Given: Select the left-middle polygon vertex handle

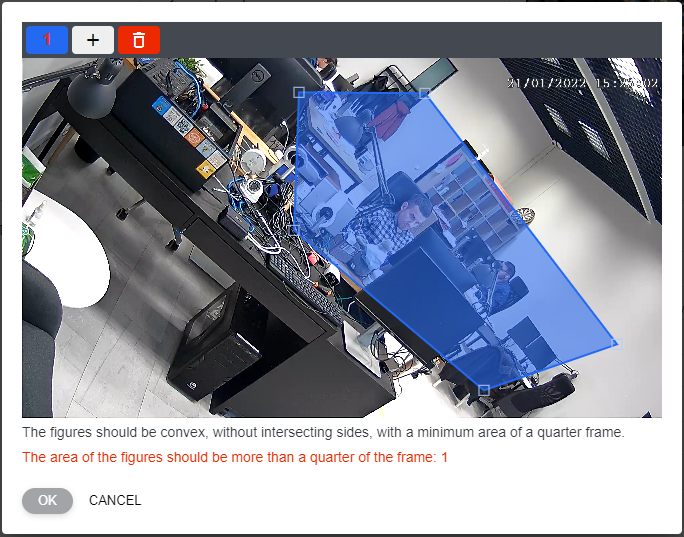Looking at the screenshot, I should point(295,230).
